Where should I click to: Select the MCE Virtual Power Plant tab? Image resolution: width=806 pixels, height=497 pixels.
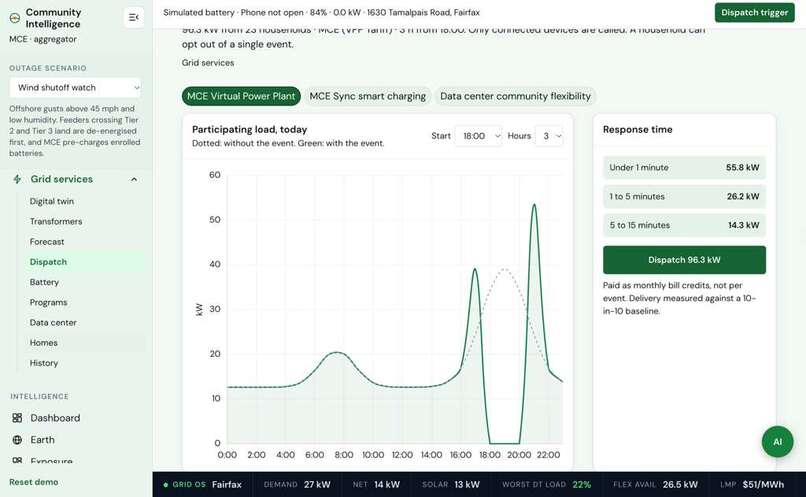[241, 96]
